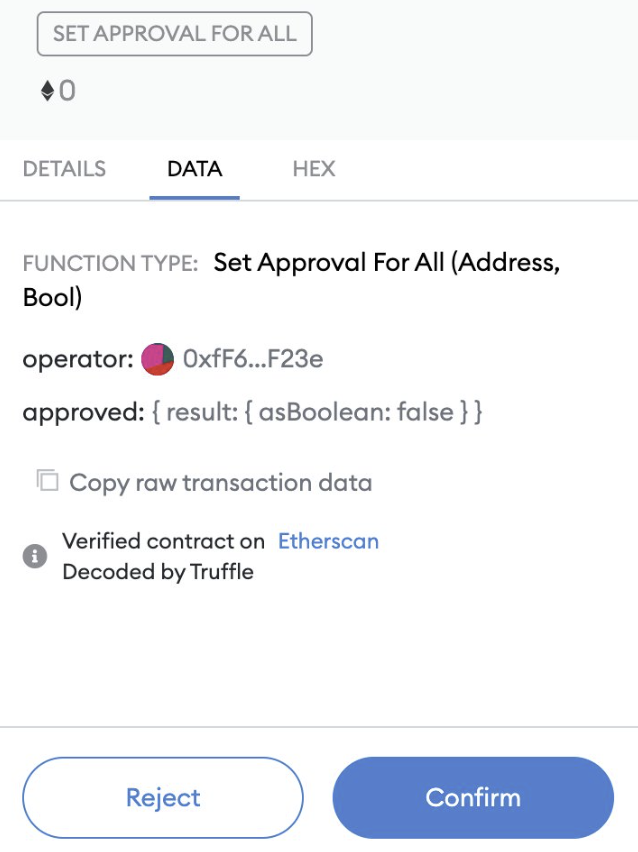Click the info icon beside Verified contract
Screen dimensions: 638x852
[x=35, y=556]
